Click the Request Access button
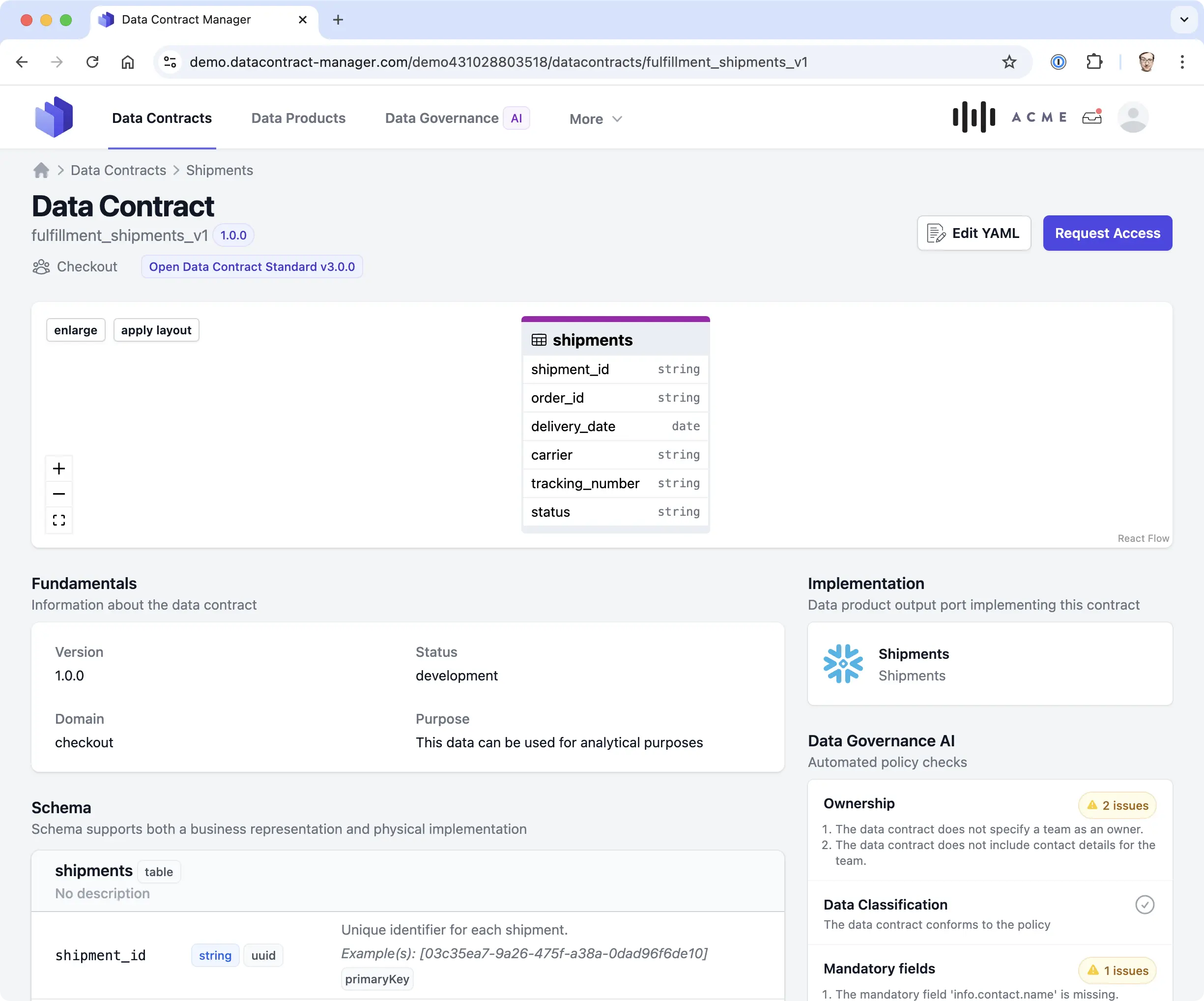1204x1001 pixels. tap(1107, 233)
